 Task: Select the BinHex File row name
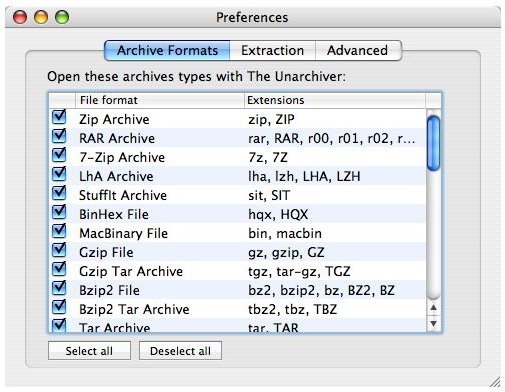[114, 214]
